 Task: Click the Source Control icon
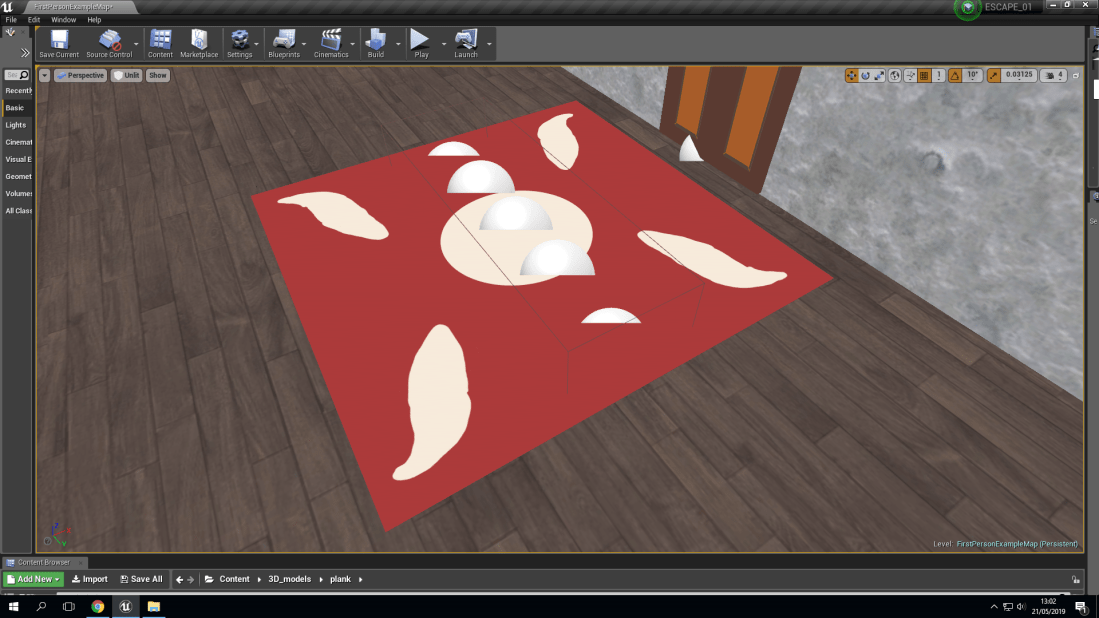(107, 42)
